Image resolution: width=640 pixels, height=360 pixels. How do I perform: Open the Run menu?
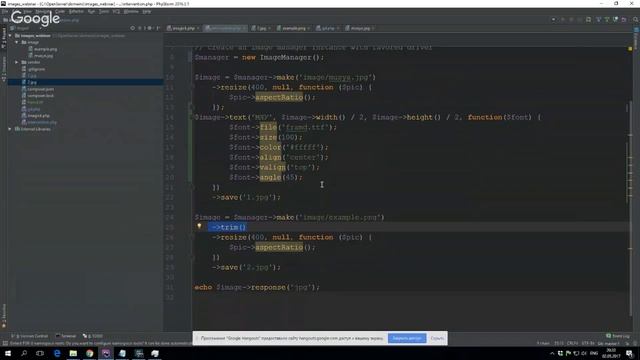91,11
